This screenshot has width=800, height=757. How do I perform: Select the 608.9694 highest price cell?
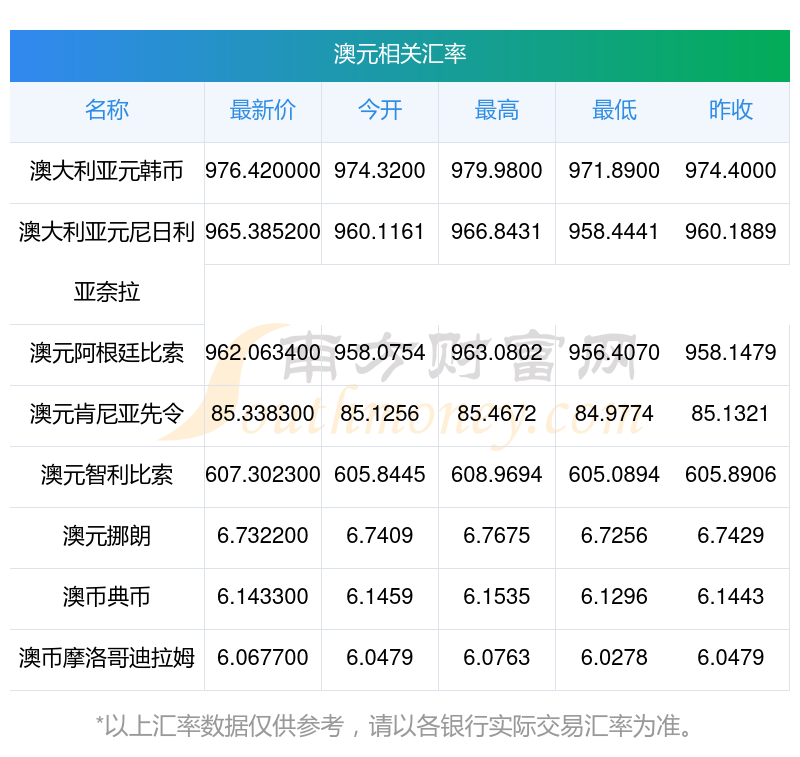(x=496, y=475)
